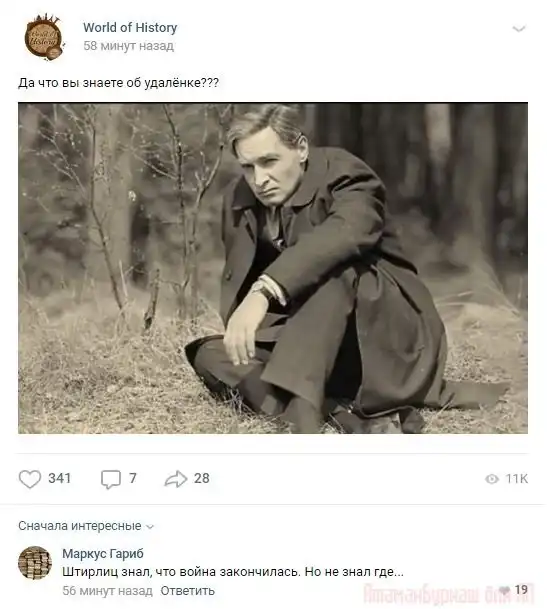Expand post options chevron at top right
The image size is (547, 609).
point(519,29)
